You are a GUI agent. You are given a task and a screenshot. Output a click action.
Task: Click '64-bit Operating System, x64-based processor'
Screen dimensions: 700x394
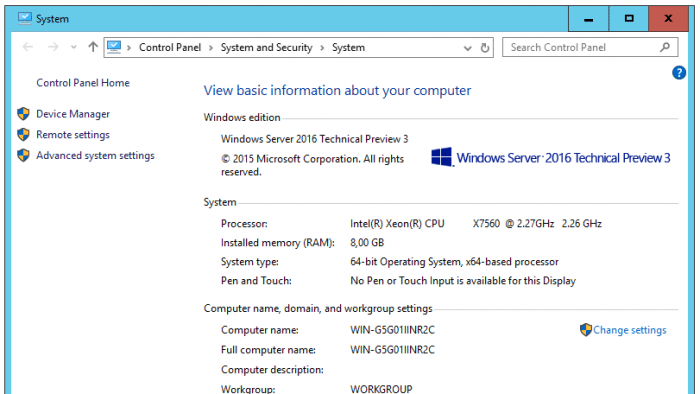click(454, 261)
